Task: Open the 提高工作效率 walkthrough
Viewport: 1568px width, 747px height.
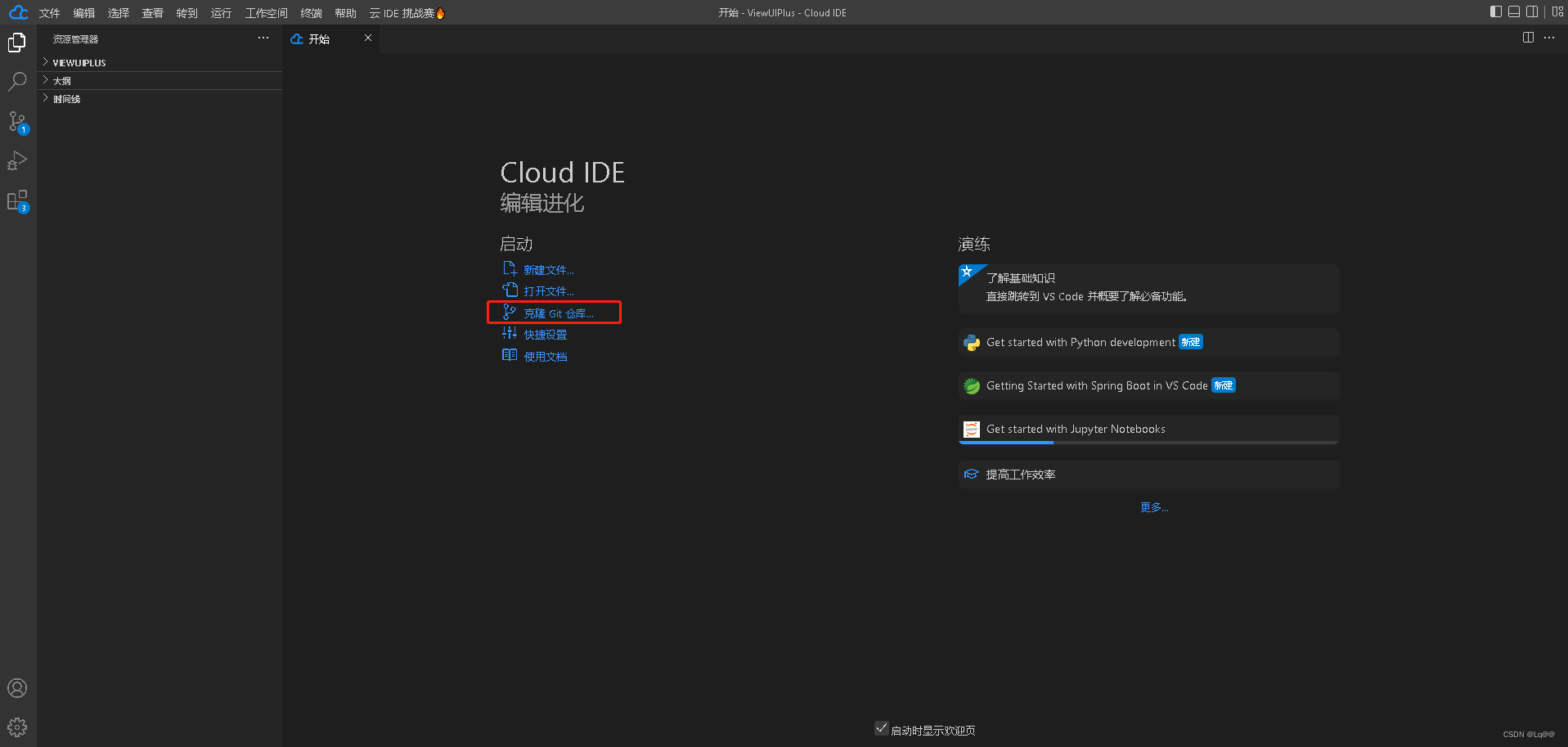Action: pos(1148,475)
